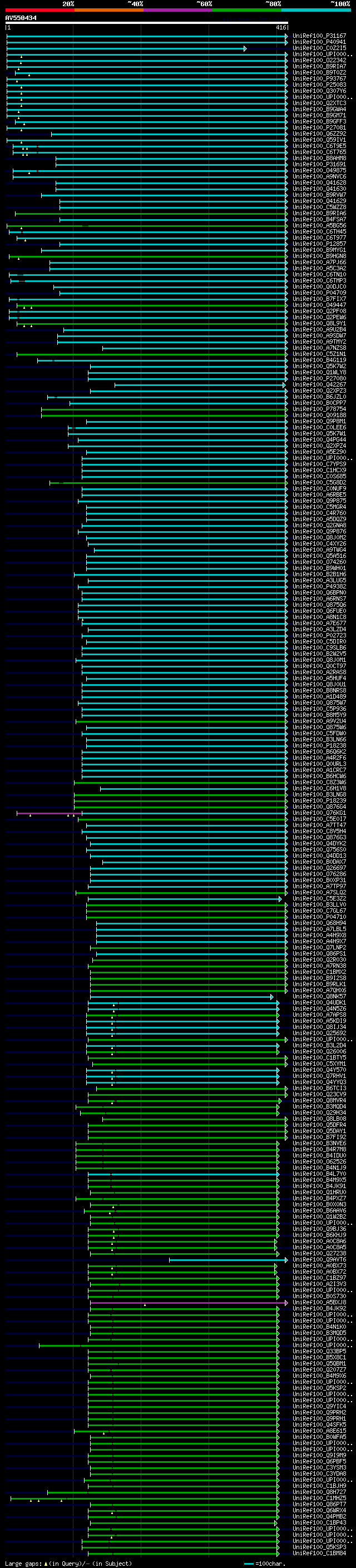The width and height of the screenshot is (356, 1568).
Task: Open the UniRef100_Q26006 hit label
Action: click(319, 1052)
